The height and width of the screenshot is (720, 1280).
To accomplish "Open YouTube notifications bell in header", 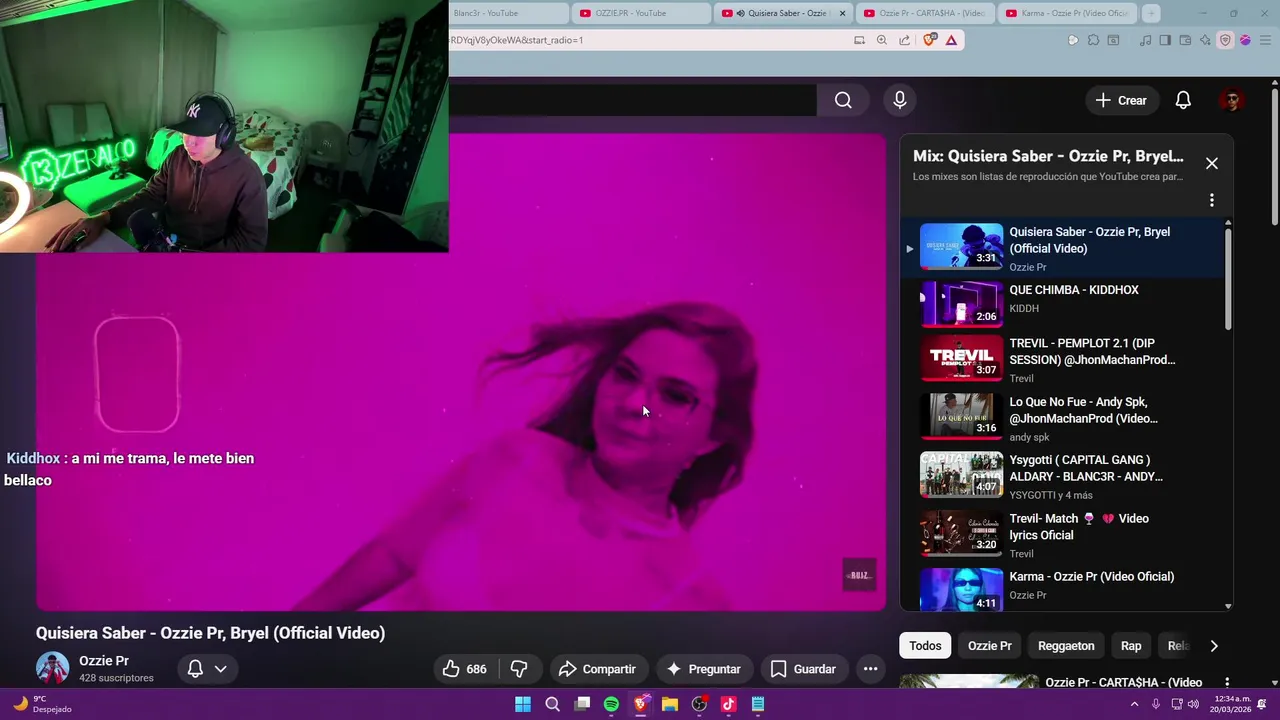I will point(1183,100).
